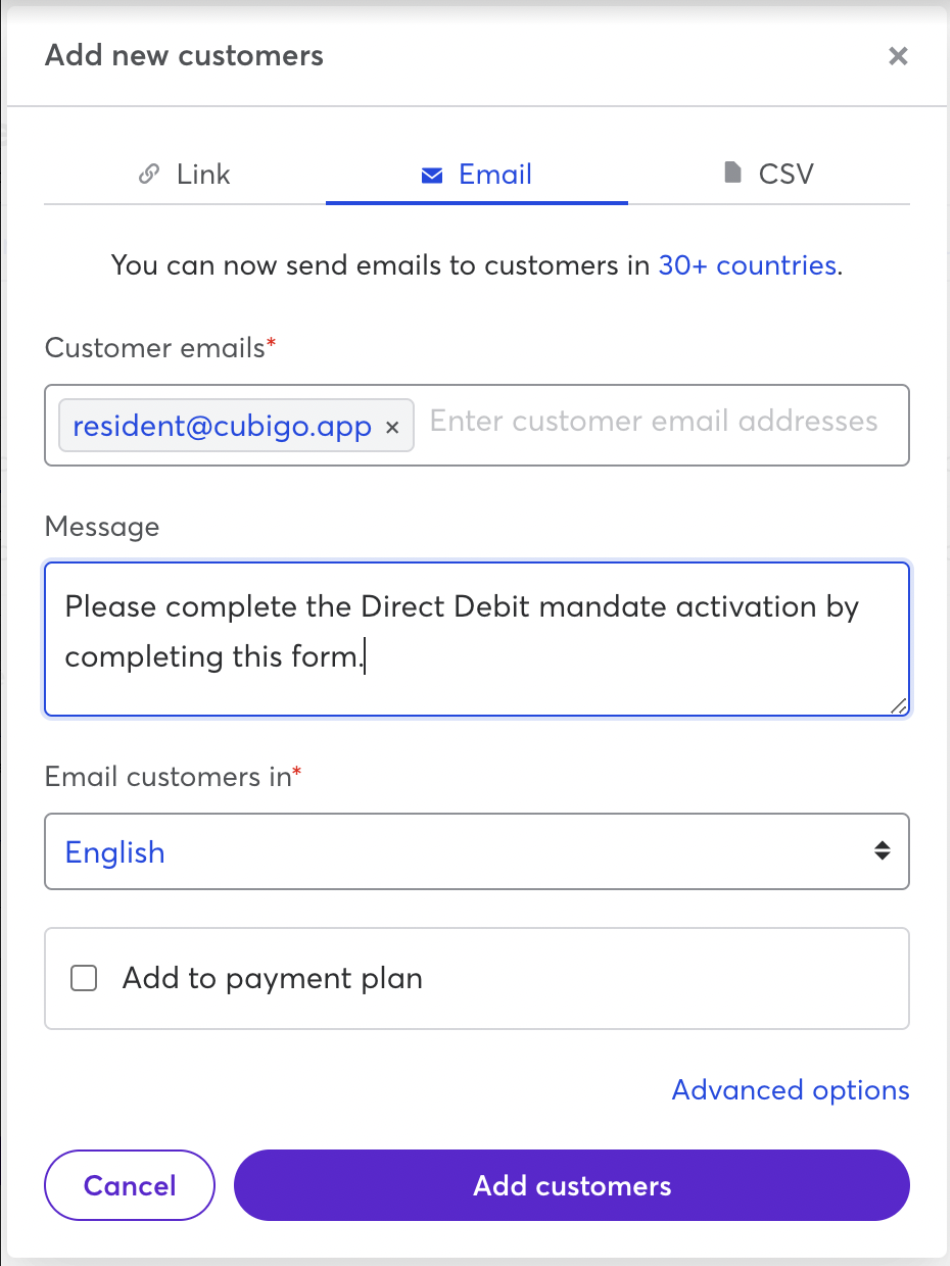The width and height of the screenshot is (950, 1266).
Task: Click the Cancel button
Action: (130, 1185)
